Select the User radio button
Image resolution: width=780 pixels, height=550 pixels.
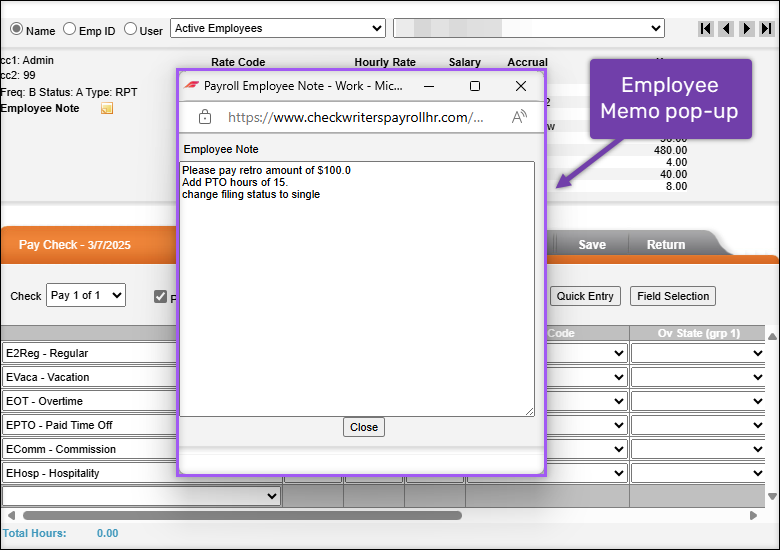click(130, 30)
